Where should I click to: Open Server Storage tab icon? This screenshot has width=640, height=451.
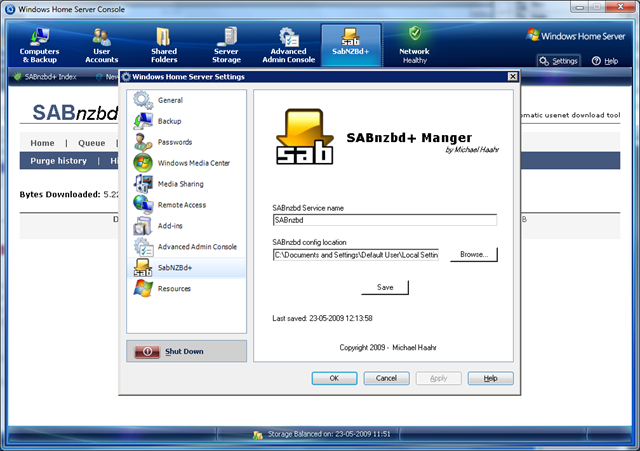(227, 36)
